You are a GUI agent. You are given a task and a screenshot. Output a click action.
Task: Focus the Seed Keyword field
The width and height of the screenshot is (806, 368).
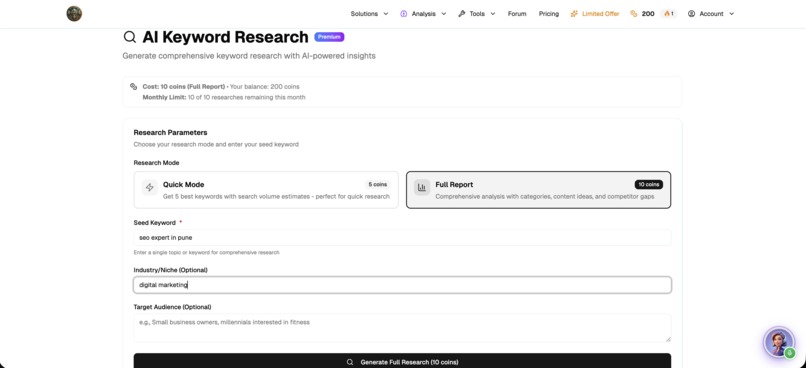pyautogui.click(x=402, y=237)
